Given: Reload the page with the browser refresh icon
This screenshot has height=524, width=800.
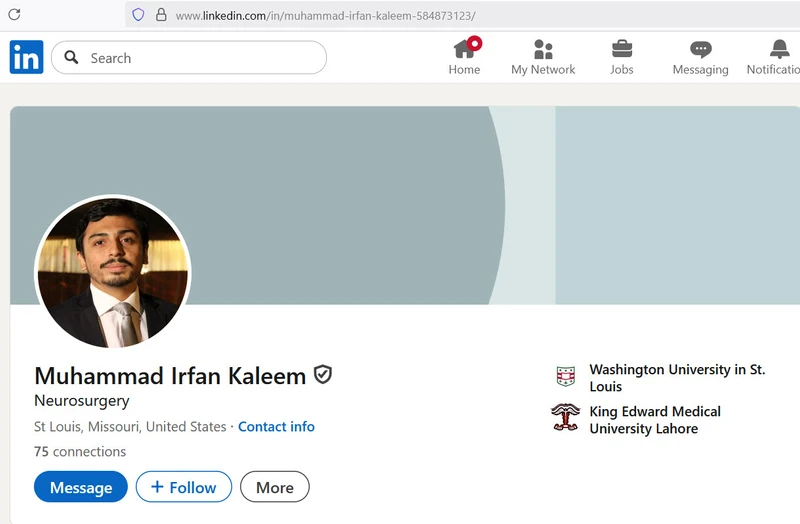Looking at the screenshot, I should click(x=14, y=15).
